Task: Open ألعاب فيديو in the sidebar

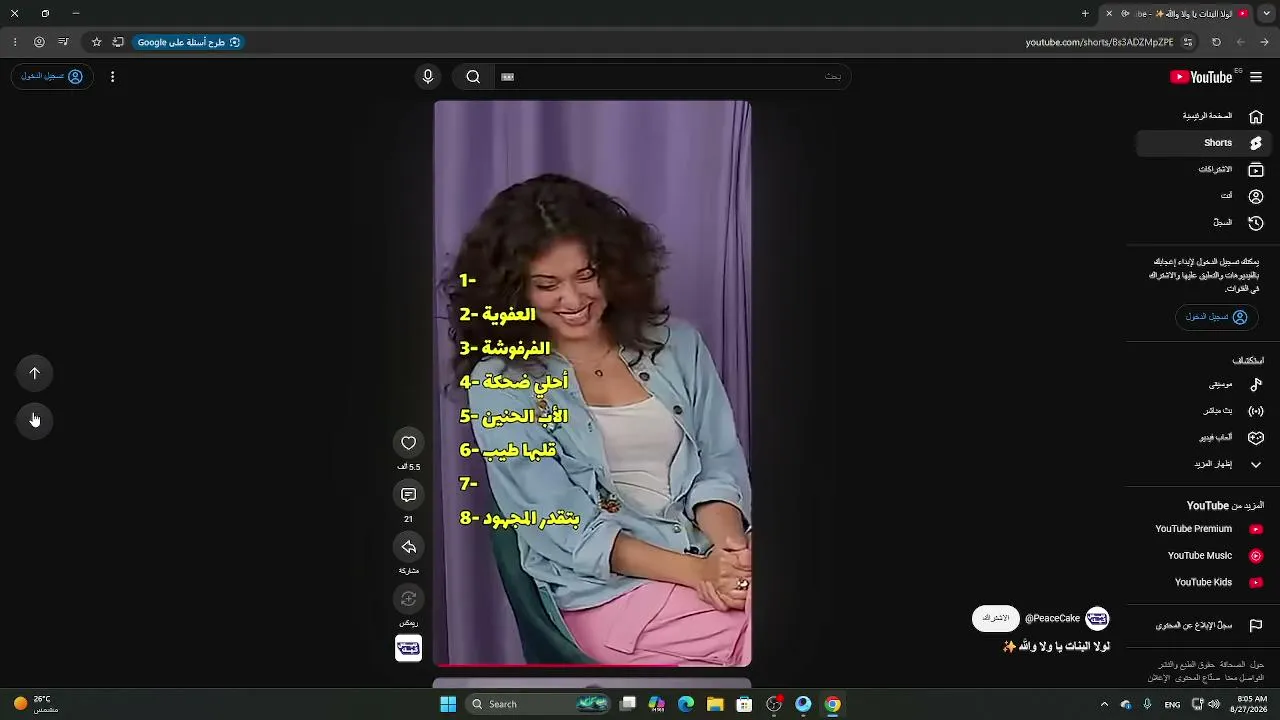Action: (1203, 437)
